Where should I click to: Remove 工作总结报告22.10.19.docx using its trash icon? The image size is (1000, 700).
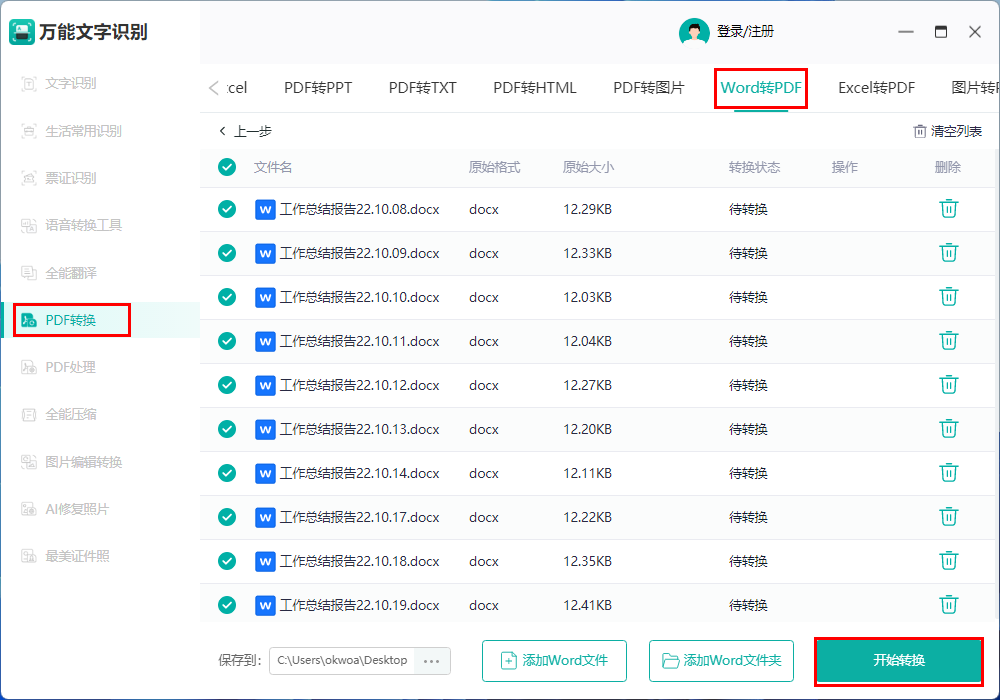[x=948, y=605]
